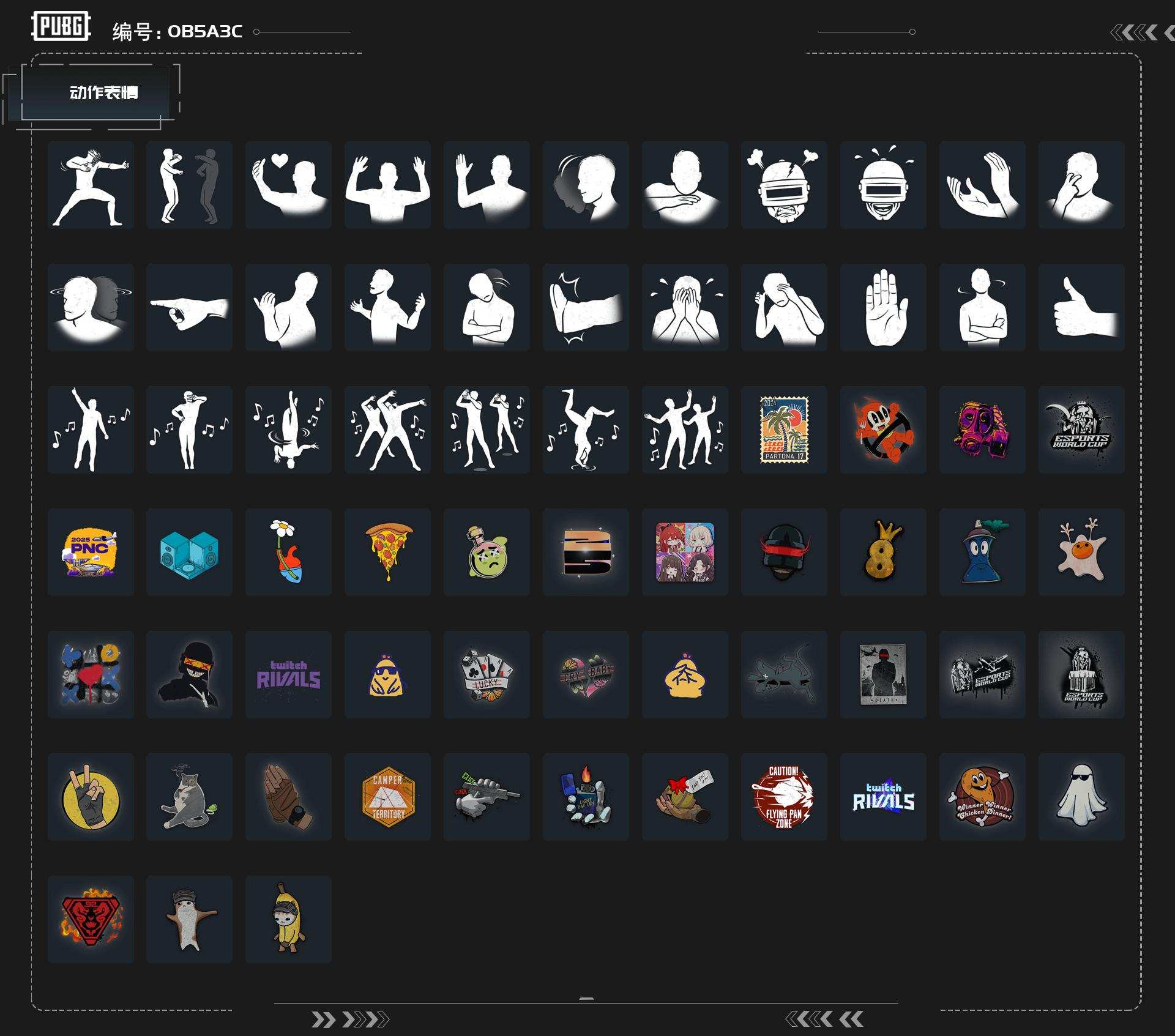Viewport: 1175px width, 1036px height.
Task: Select the Caution Flying Pan Zone spray
Action: tap(784, 796)
